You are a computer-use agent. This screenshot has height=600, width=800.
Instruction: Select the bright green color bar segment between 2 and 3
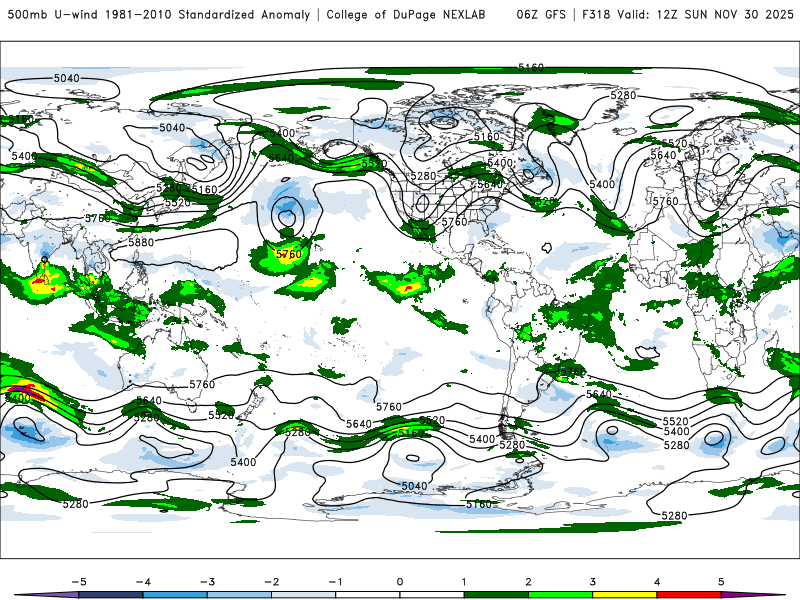tap(560, 595)
